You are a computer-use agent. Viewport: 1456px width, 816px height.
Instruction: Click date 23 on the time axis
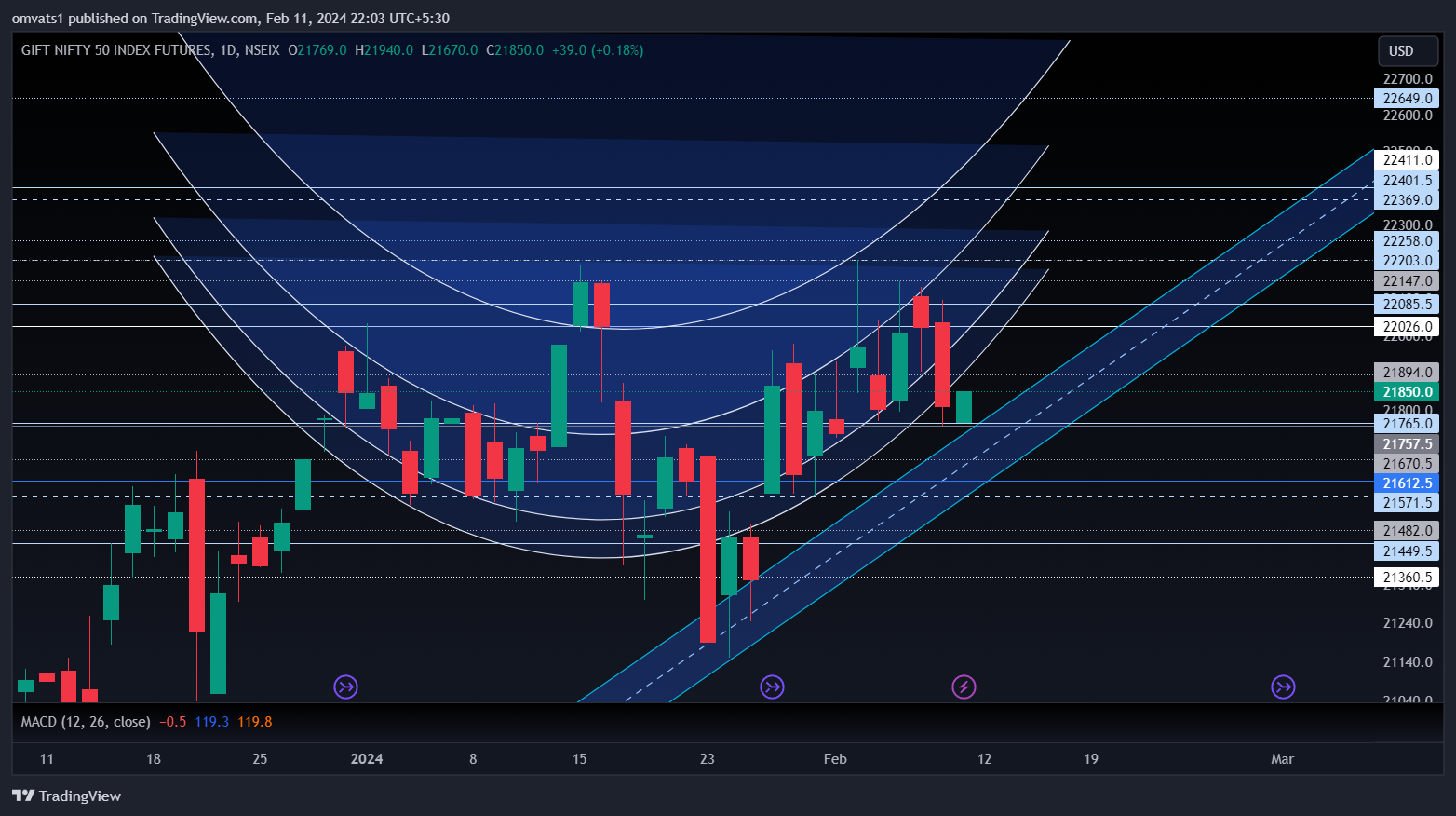(708, 759)
